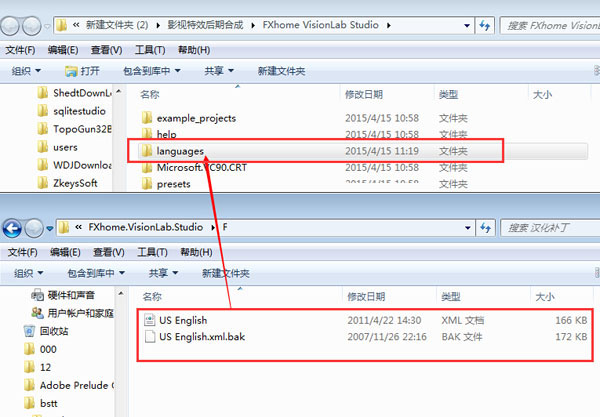
Task: Click search box in upper Explorer window
Action: tap(550, 26)
